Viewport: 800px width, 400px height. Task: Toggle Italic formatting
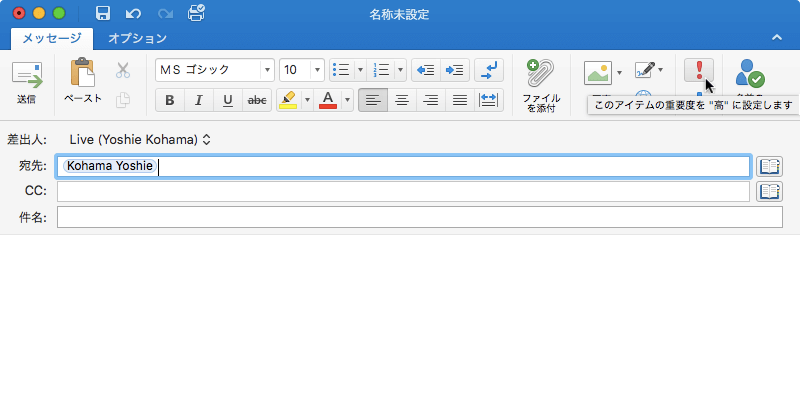[199, 101]
